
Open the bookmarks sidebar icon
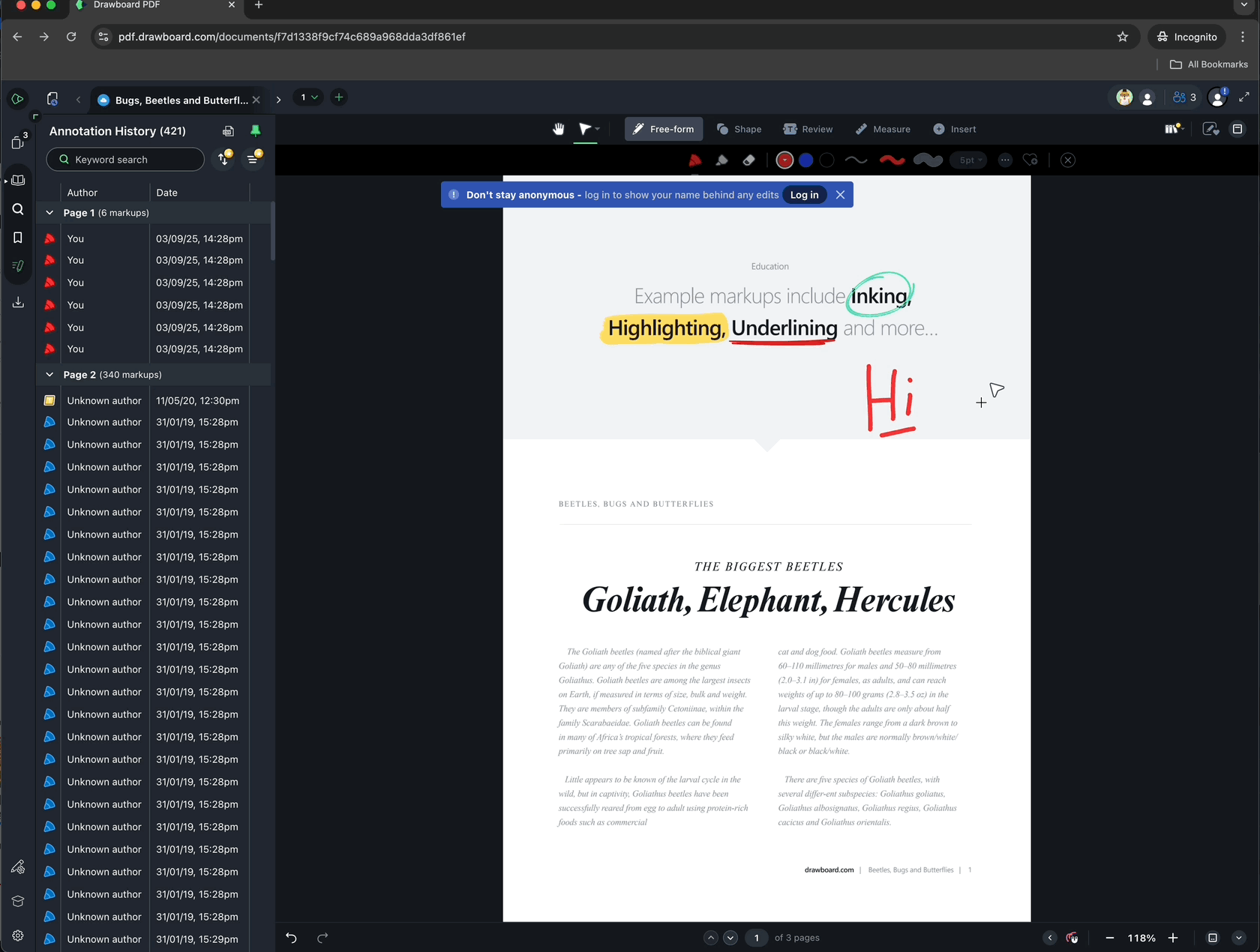coord(18,238)
